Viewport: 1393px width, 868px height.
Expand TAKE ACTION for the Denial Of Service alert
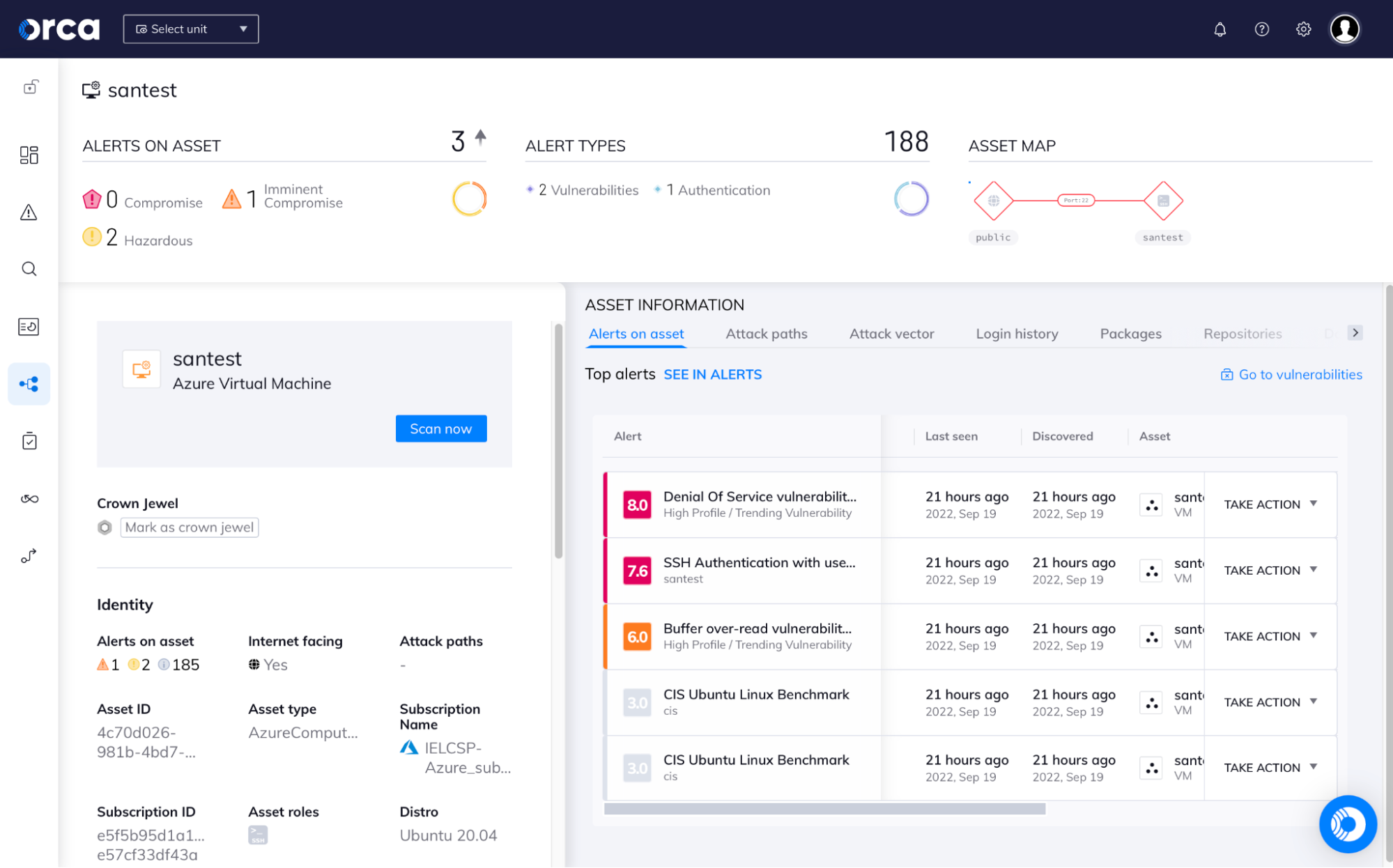tap(1270, 504)
